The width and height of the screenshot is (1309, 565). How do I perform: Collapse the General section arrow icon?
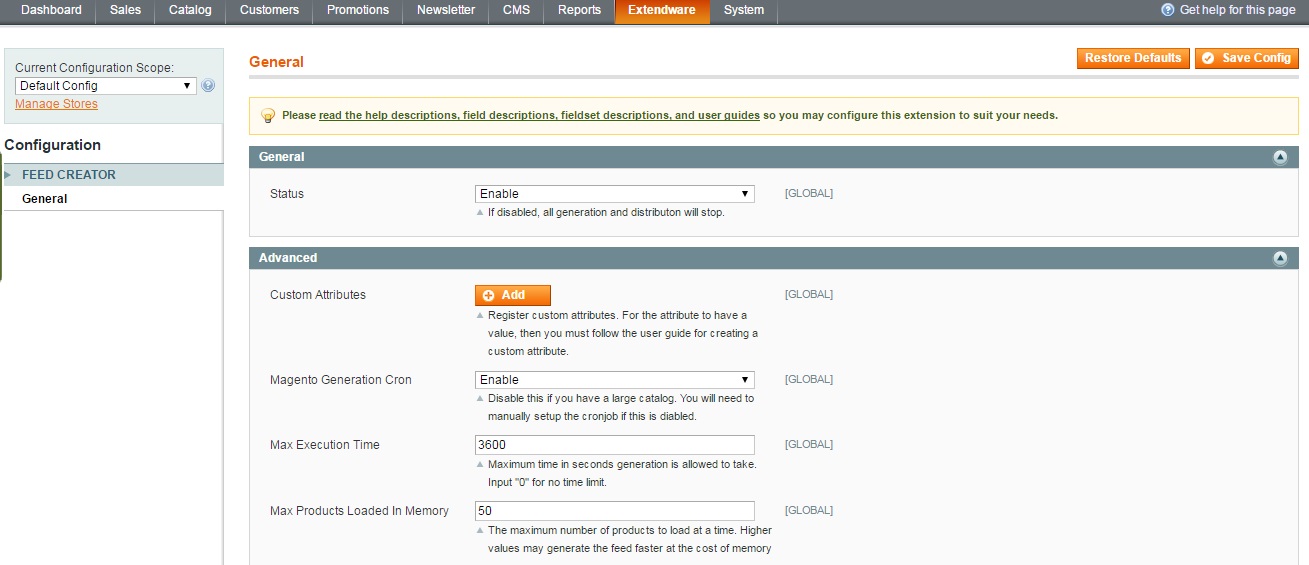[x=1279, y=157]
